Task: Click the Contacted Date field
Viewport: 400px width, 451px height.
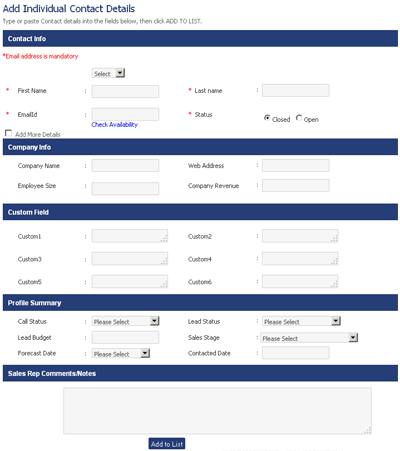Action: point(296,353)
